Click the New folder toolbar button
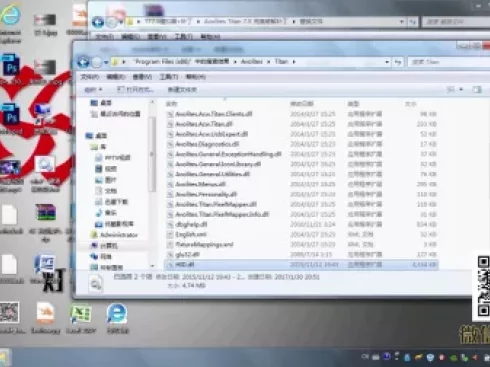The image size is (490, 367). 182,90
